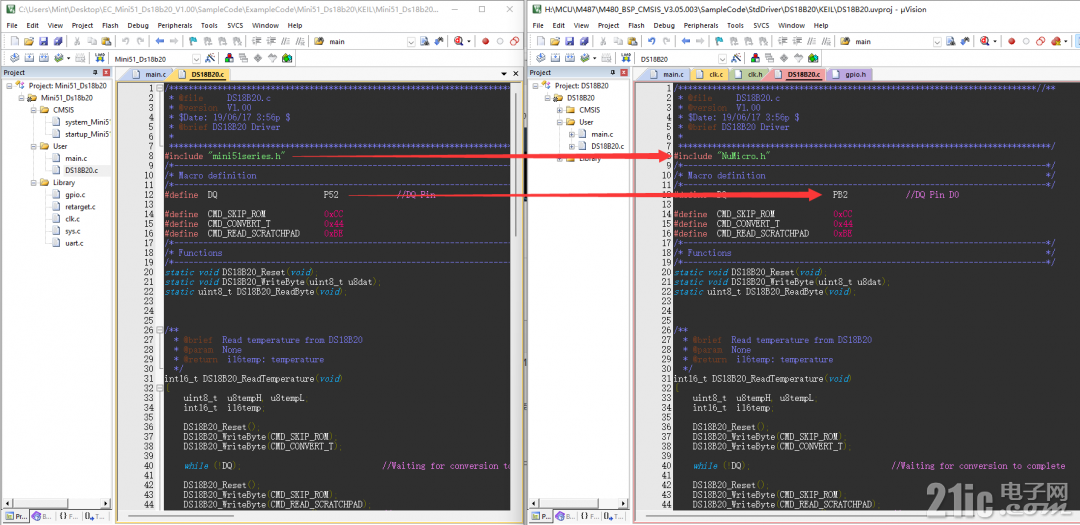Click Undo icon in right window toolbar
This screenshot has width=1080, height=525.
(652, 41)
